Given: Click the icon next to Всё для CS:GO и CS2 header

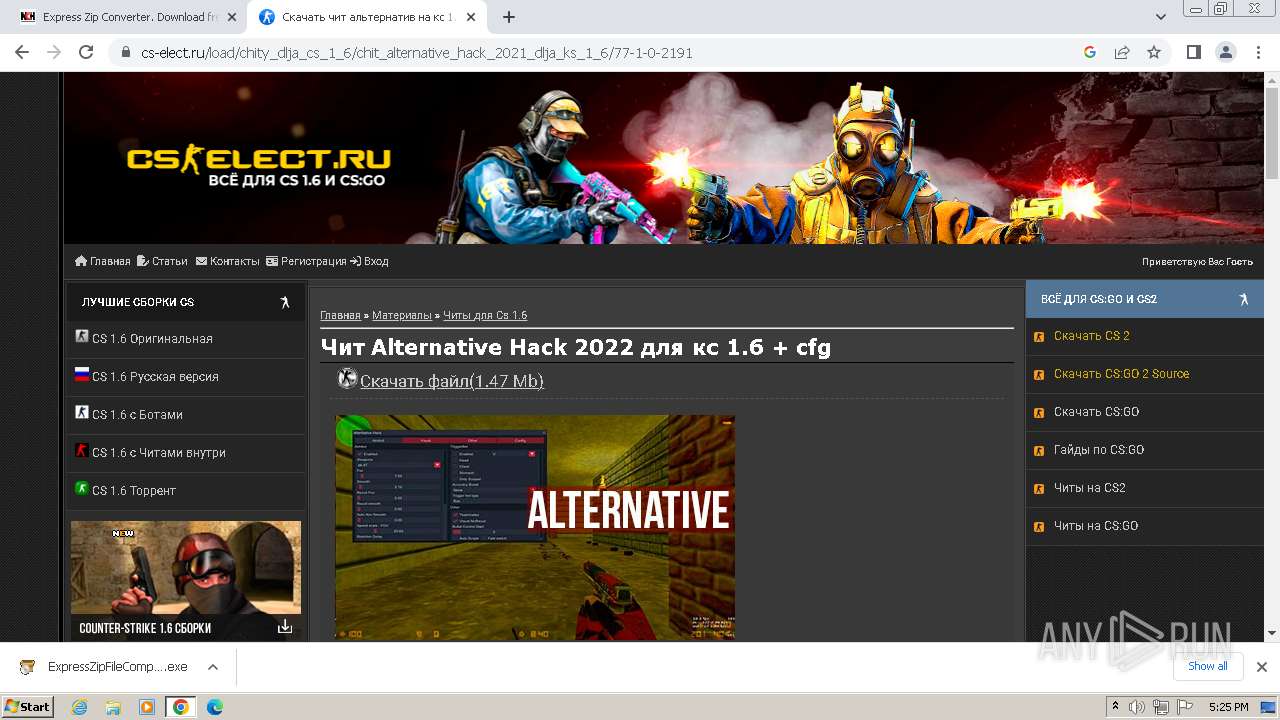Looking at the screenshot, I should 1244,299.
